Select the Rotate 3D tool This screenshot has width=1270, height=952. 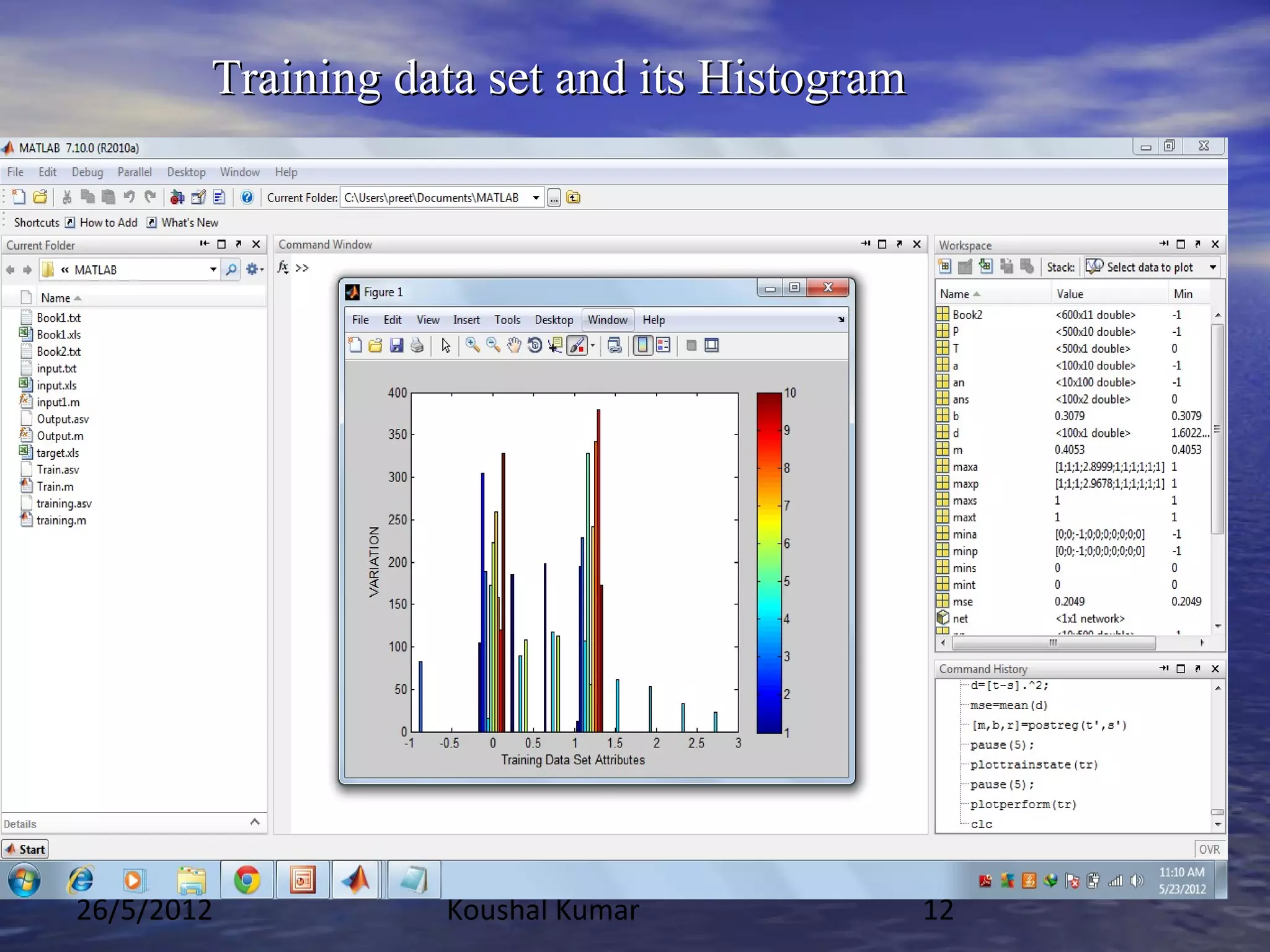535,345
